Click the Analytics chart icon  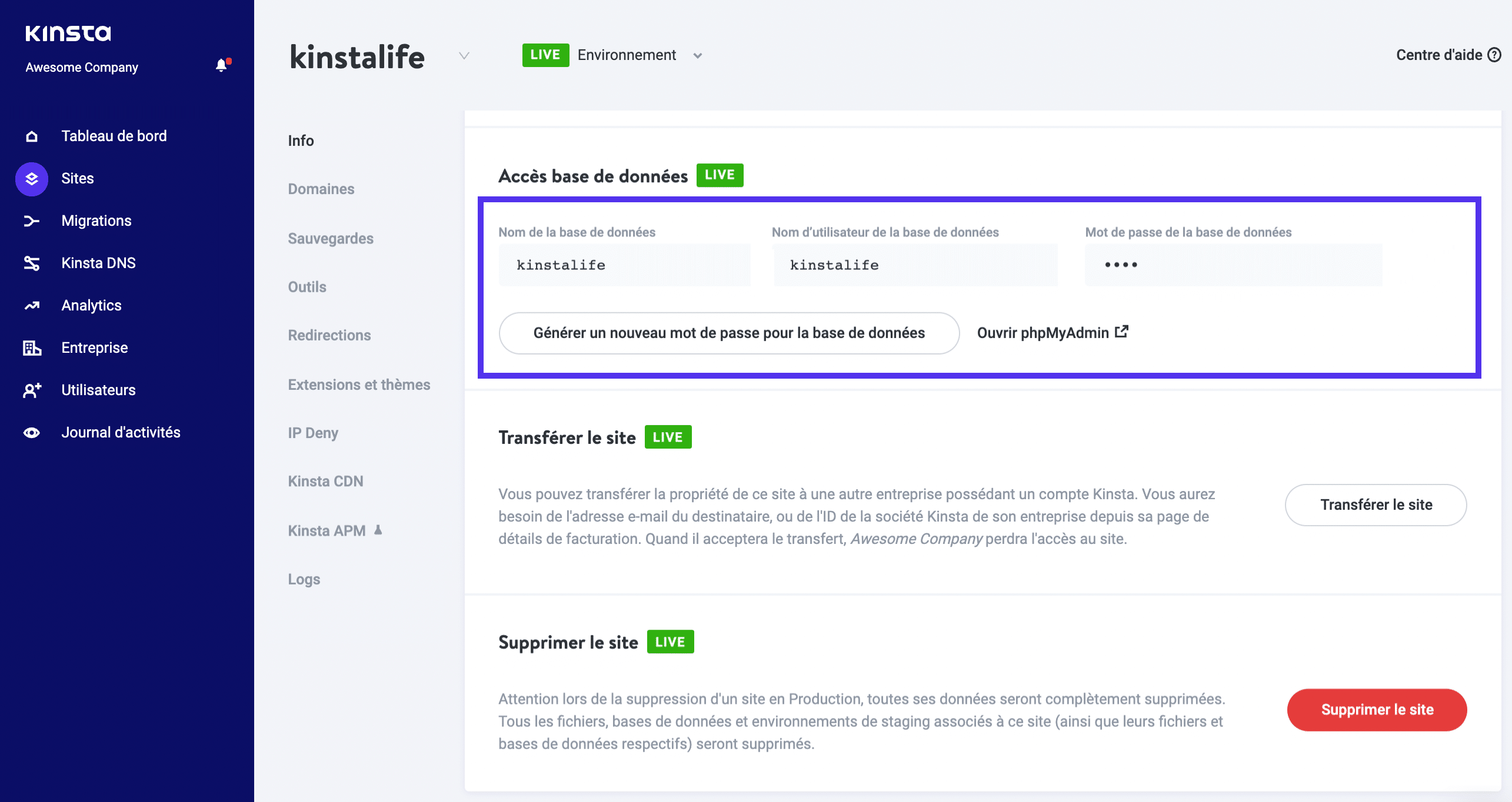31,305
